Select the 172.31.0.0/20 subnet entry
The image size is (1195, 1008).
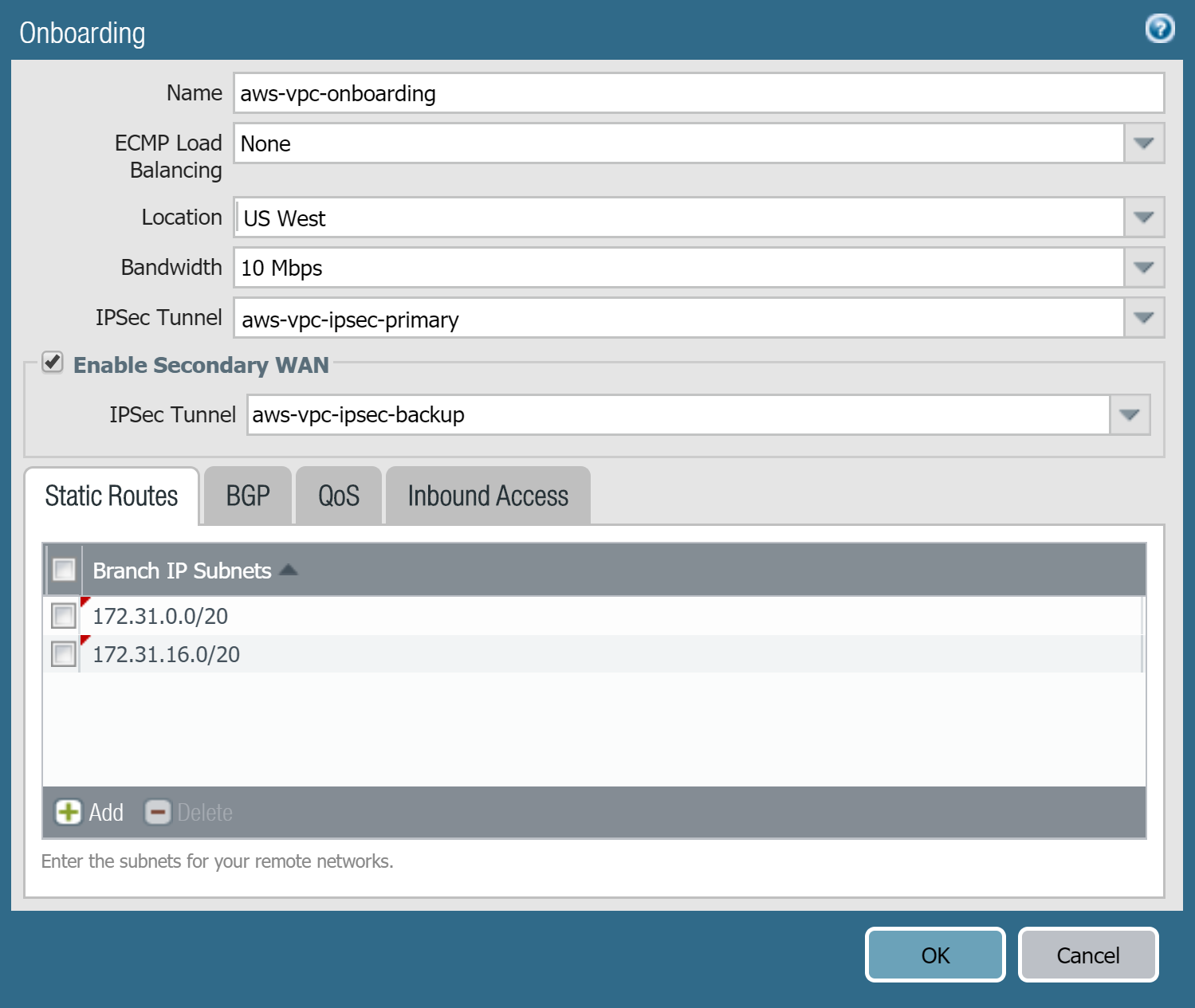click(160, 616)
